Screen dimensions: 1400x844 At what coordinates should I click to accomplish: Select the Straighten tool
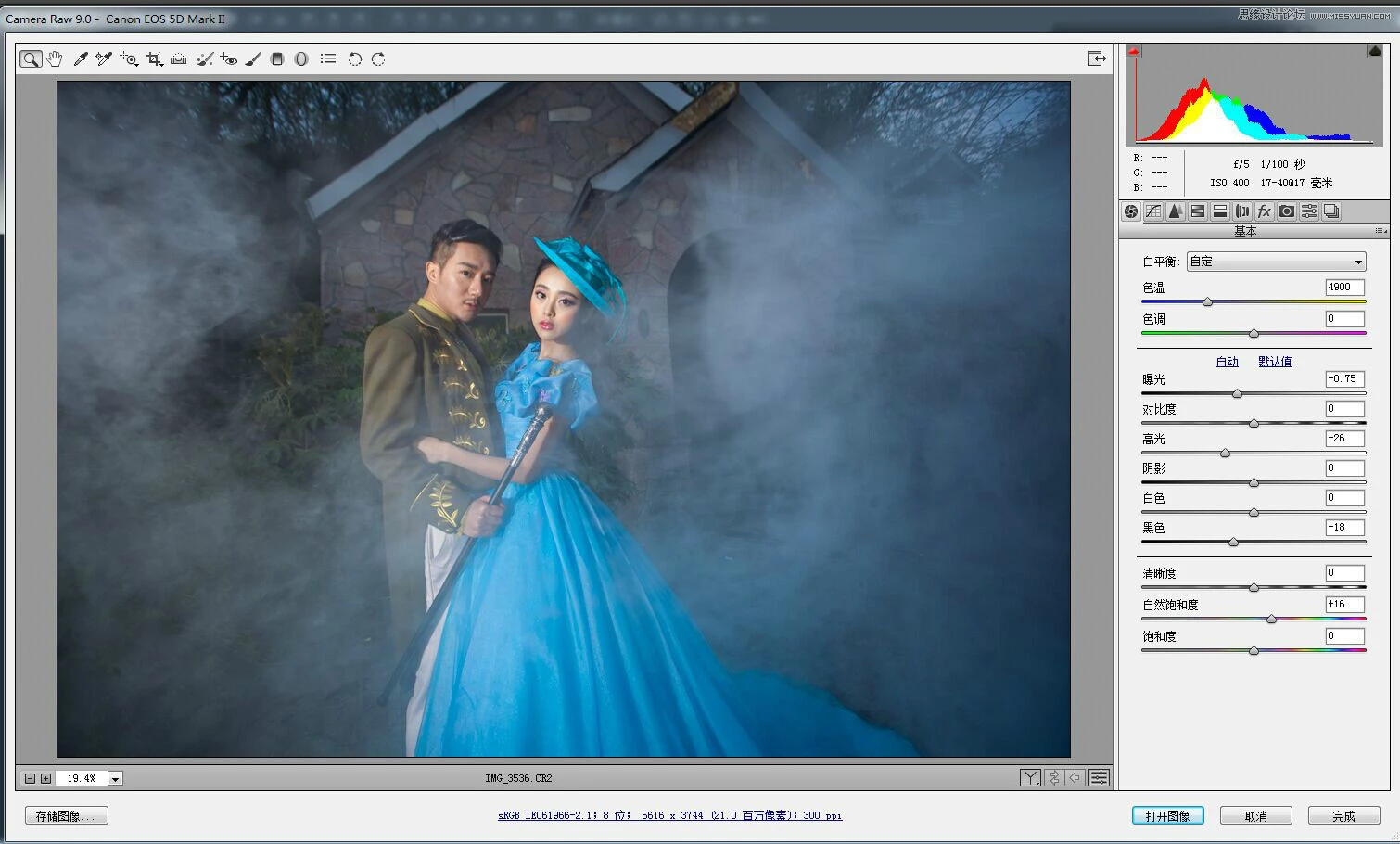point(179,59)
